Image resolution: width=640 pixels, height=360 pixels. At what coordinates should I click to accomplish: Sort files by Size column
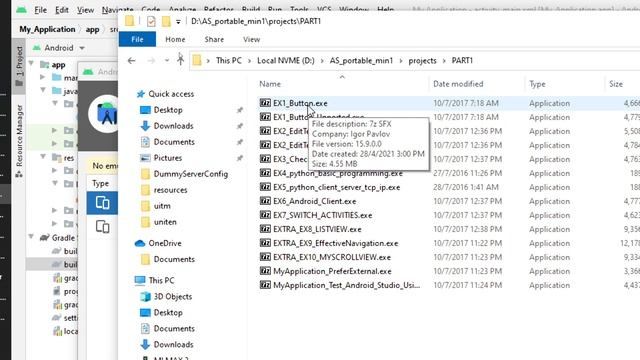(616, 84)
